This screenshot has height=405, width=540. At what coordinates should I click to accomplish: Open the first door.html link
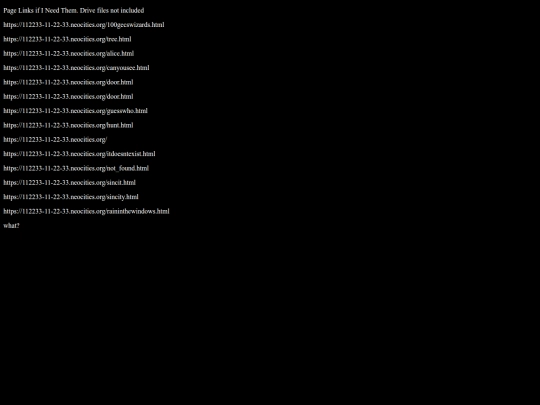coord(68,82)
